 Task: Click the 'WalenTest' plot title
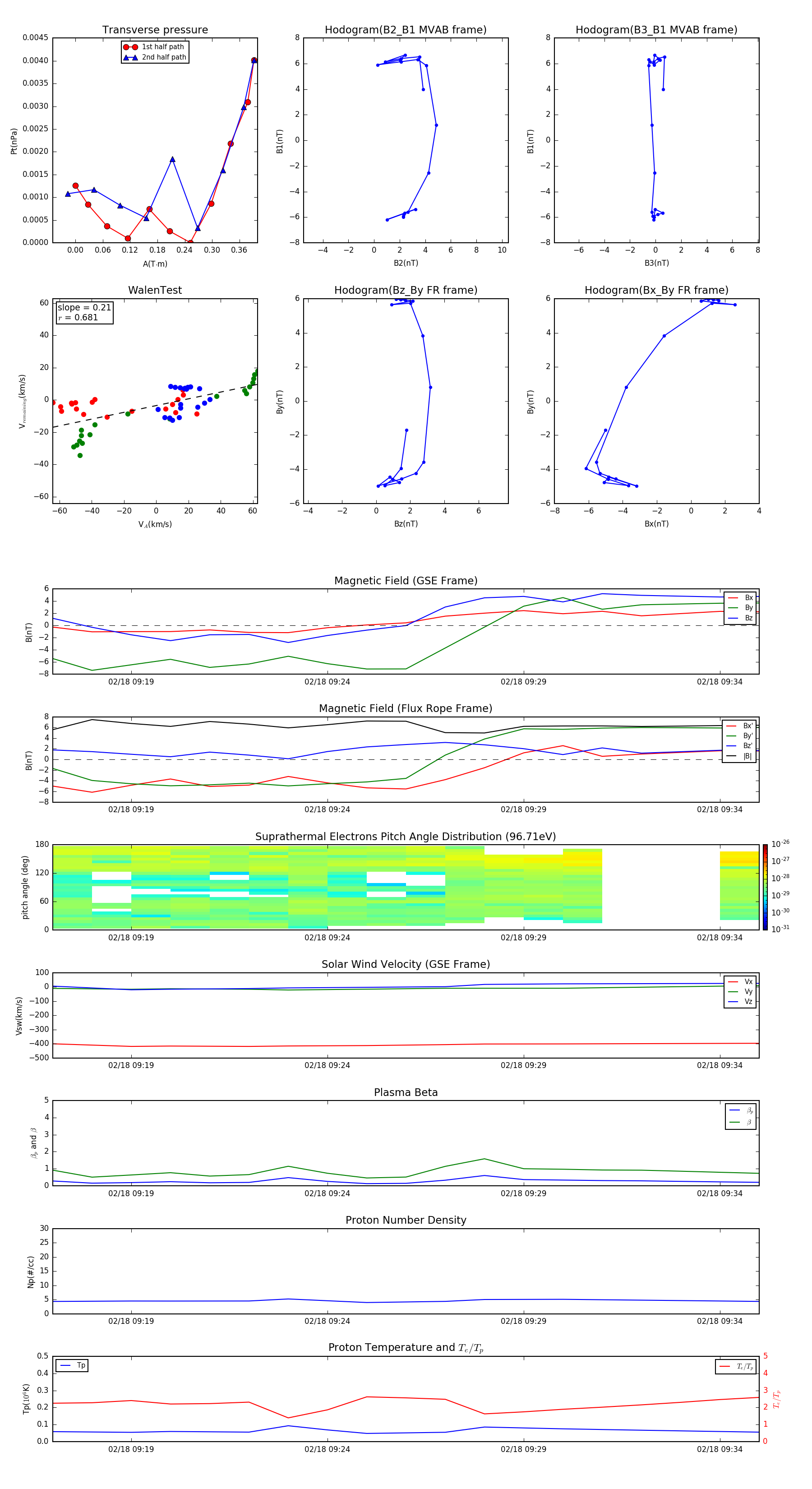click(x=155, y=290)
